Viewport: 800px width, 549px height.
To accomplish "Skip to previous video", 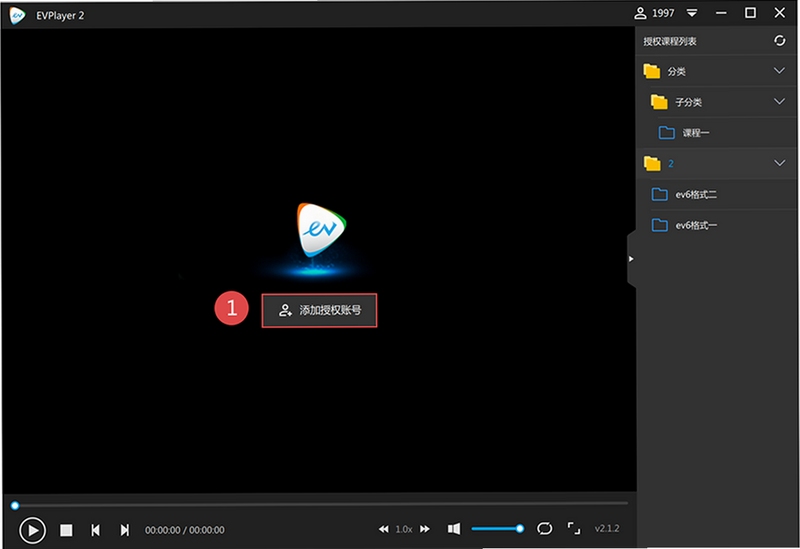I will pyautogui.click(x=95, y=530).
